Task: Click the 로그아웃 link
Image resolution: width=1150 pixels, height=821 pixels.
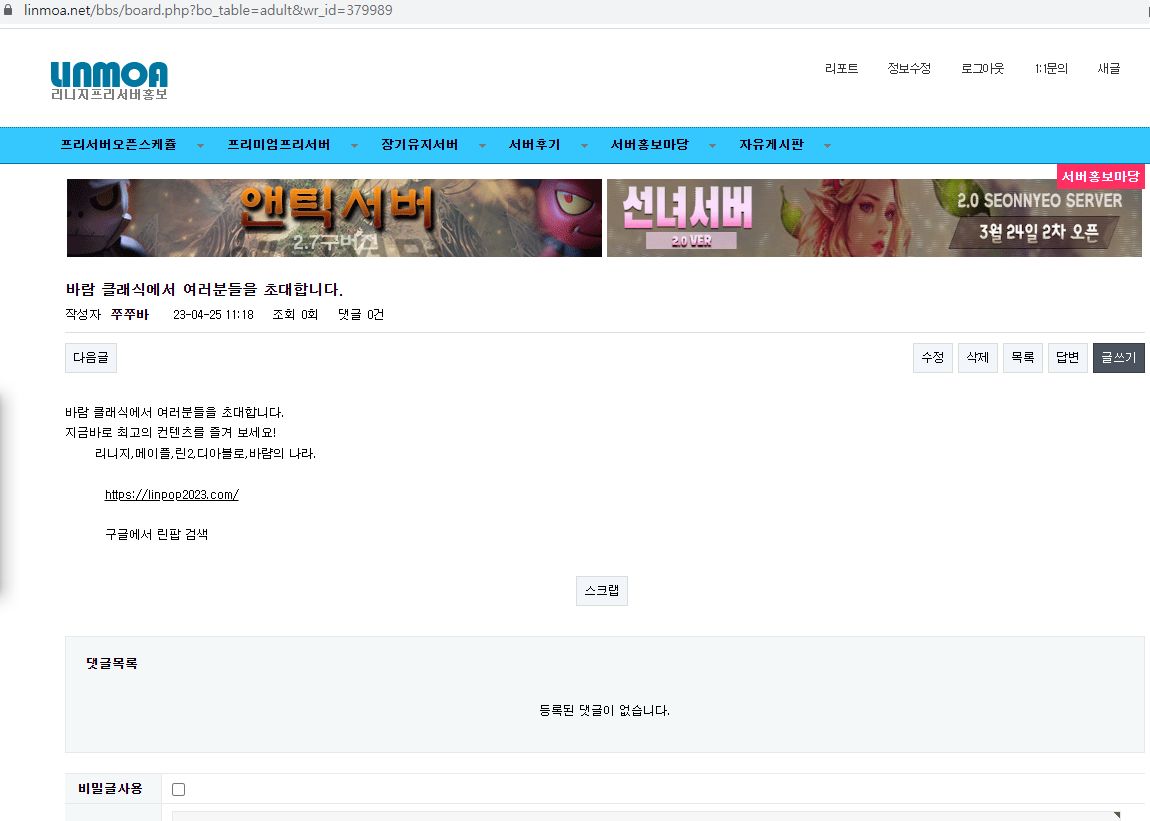Action: click(x=982, y=68)
